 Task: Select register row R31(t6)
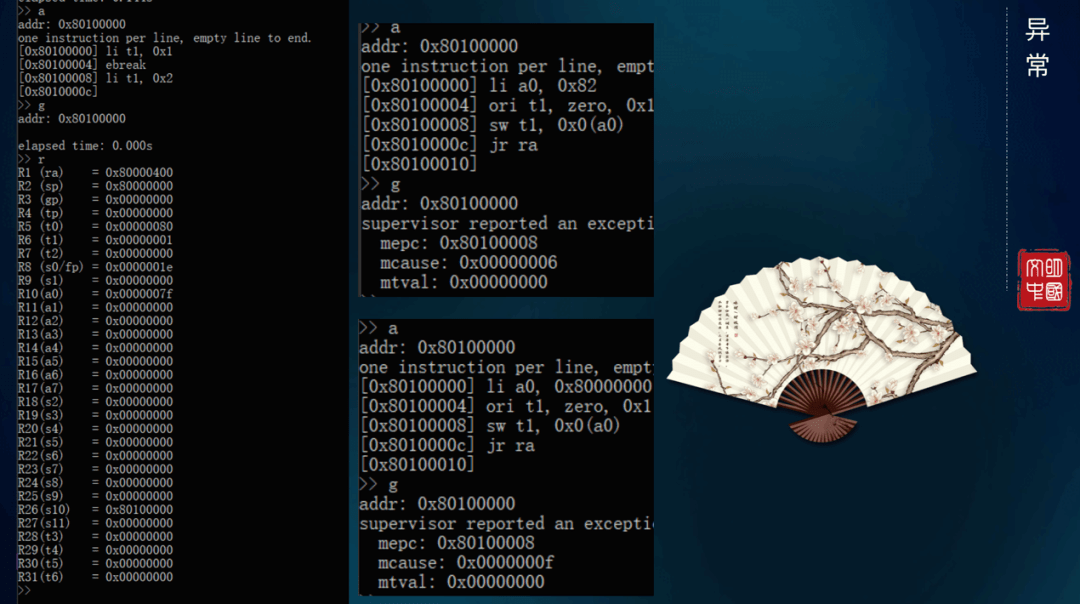95,577
